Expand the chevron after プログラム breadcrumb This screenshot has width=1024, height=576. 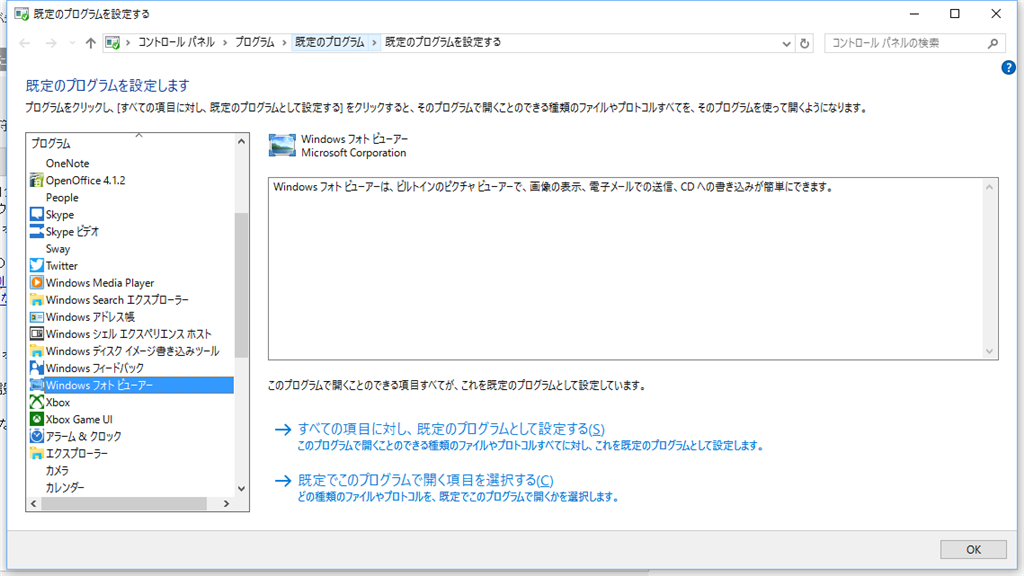tap(284, 42)
